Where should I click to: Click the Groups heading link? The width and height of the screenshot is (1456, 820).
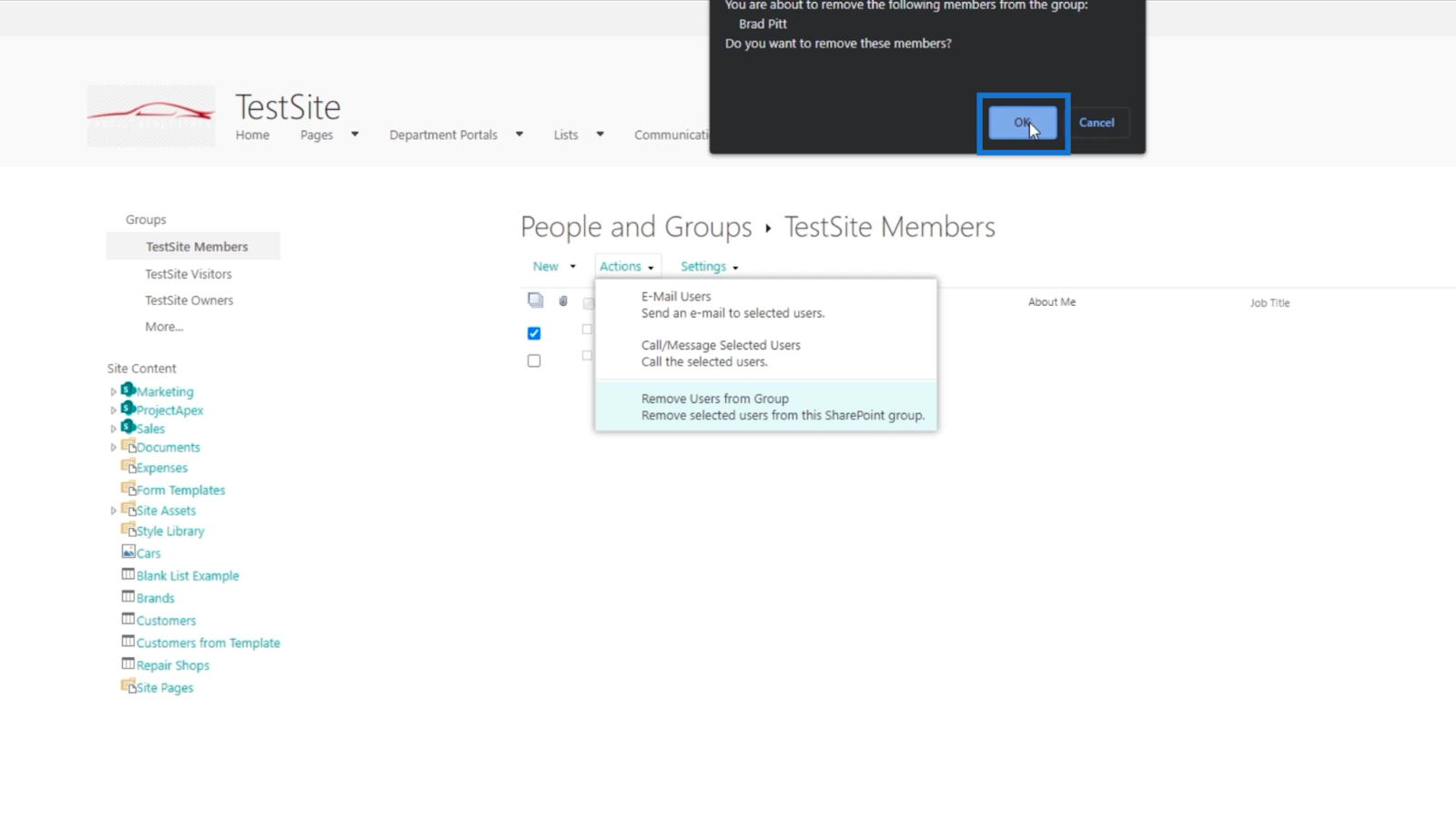click(x=146, y=220)
